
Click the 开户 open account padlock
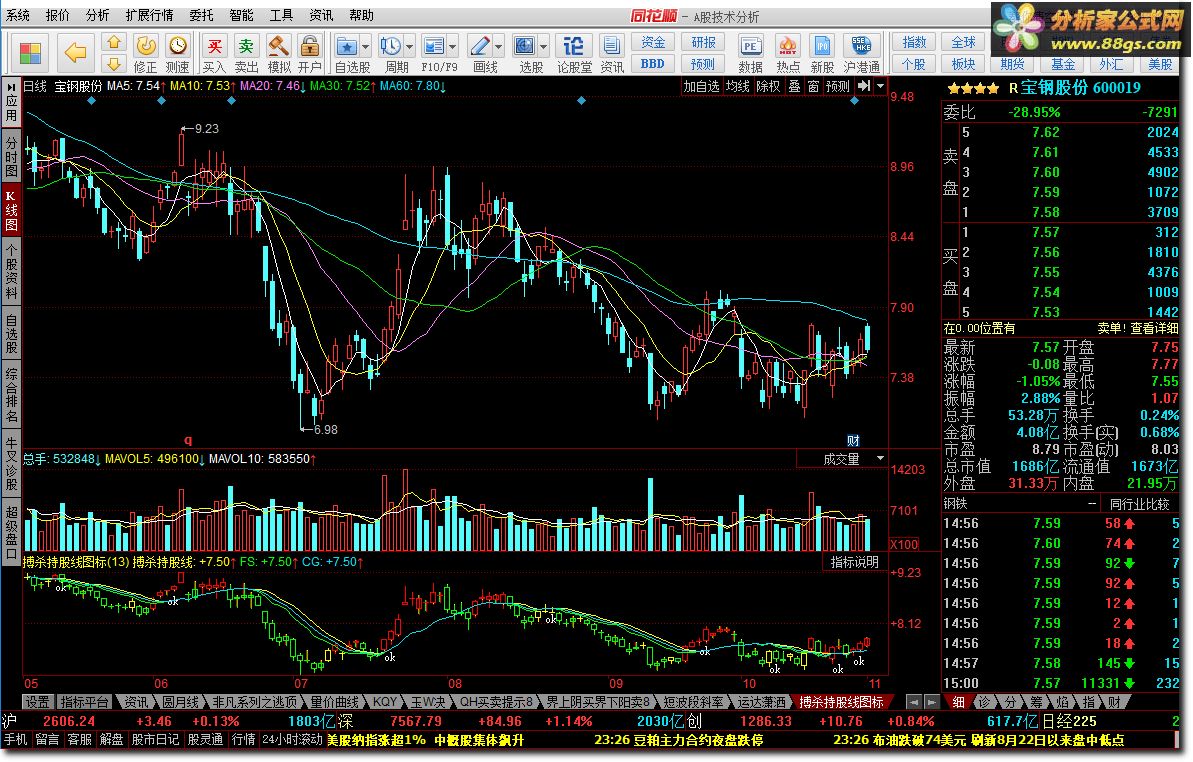click(x=310, y=53)
